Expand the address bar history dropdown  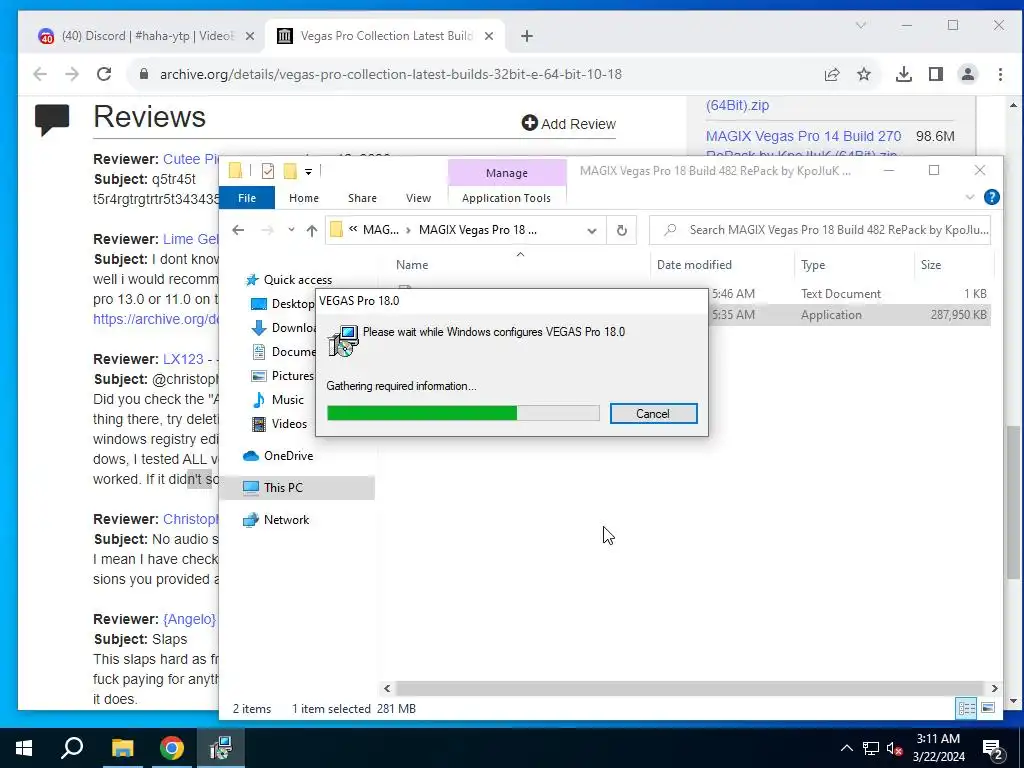pos(592,230)
